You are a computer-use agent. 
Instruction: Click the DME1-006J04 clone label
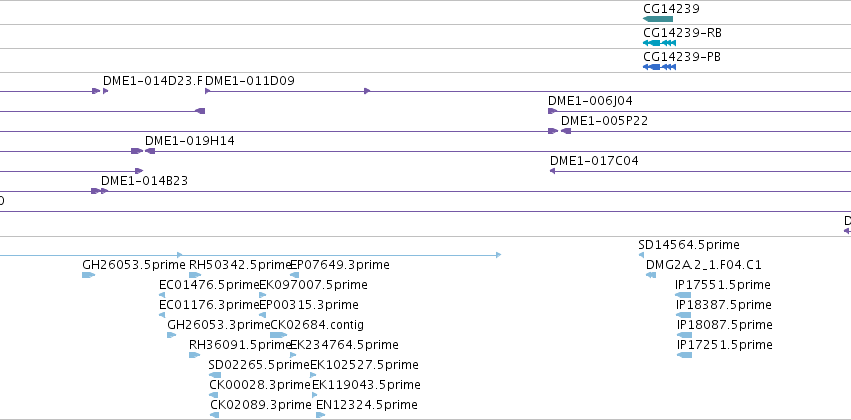[x=590, y=101]
